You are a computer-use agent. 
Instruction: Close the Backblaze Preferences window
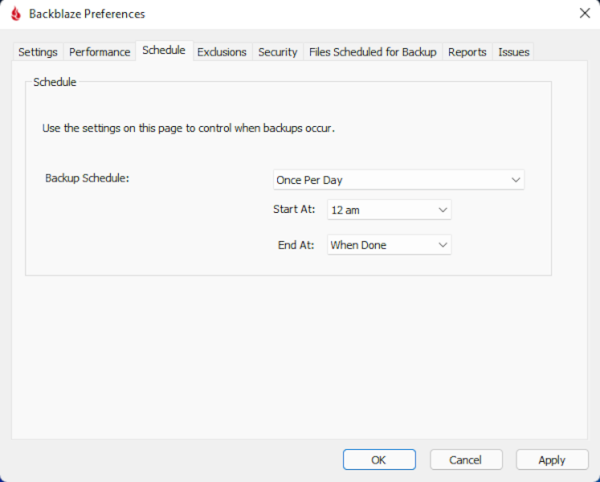[584, 14]
